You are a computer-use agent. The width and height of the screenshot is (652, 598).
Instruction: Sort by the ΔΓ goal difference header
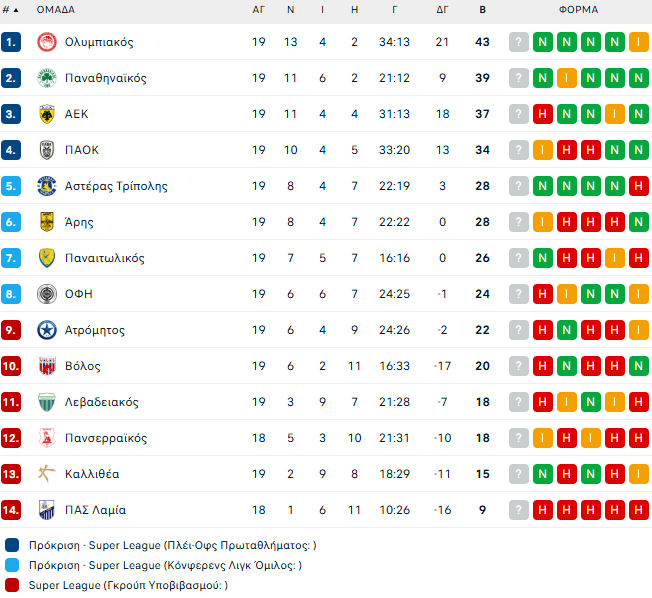(442, 10)
